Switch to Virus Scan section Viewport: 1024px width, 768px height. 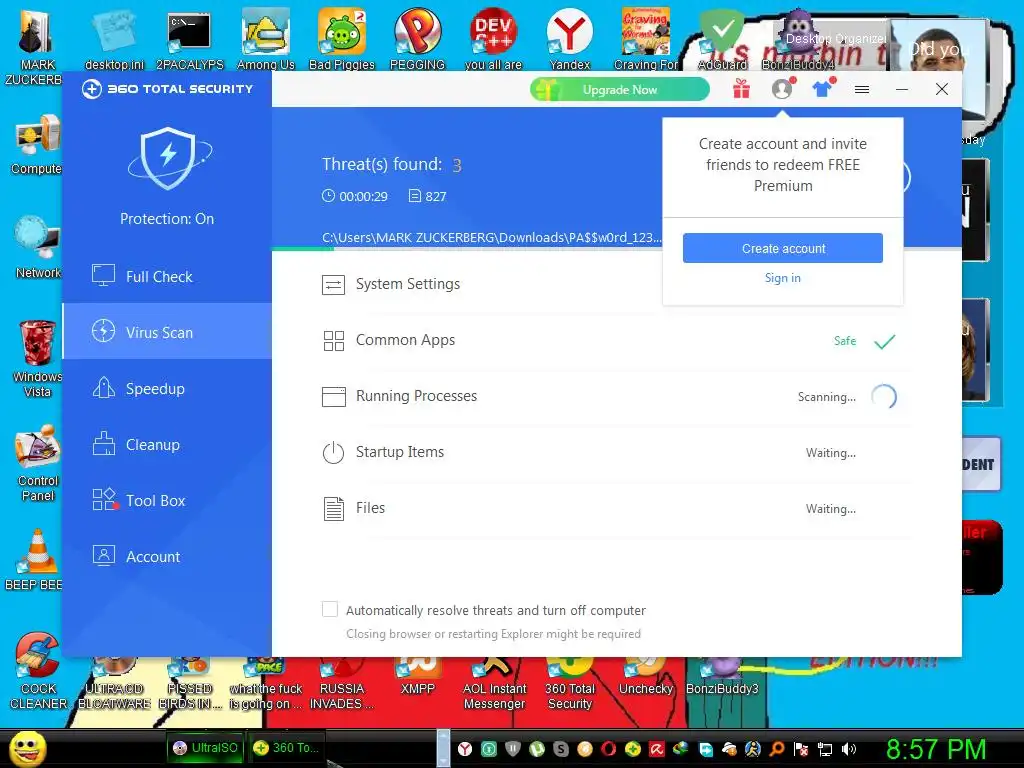click(167, 332)
